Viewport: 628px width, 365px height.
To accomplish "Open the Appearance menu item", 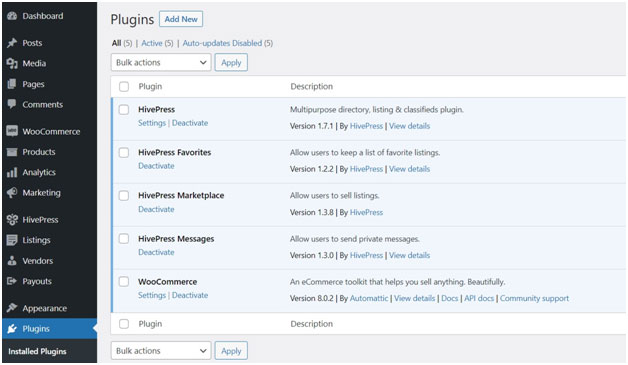I will pos(44,308).
